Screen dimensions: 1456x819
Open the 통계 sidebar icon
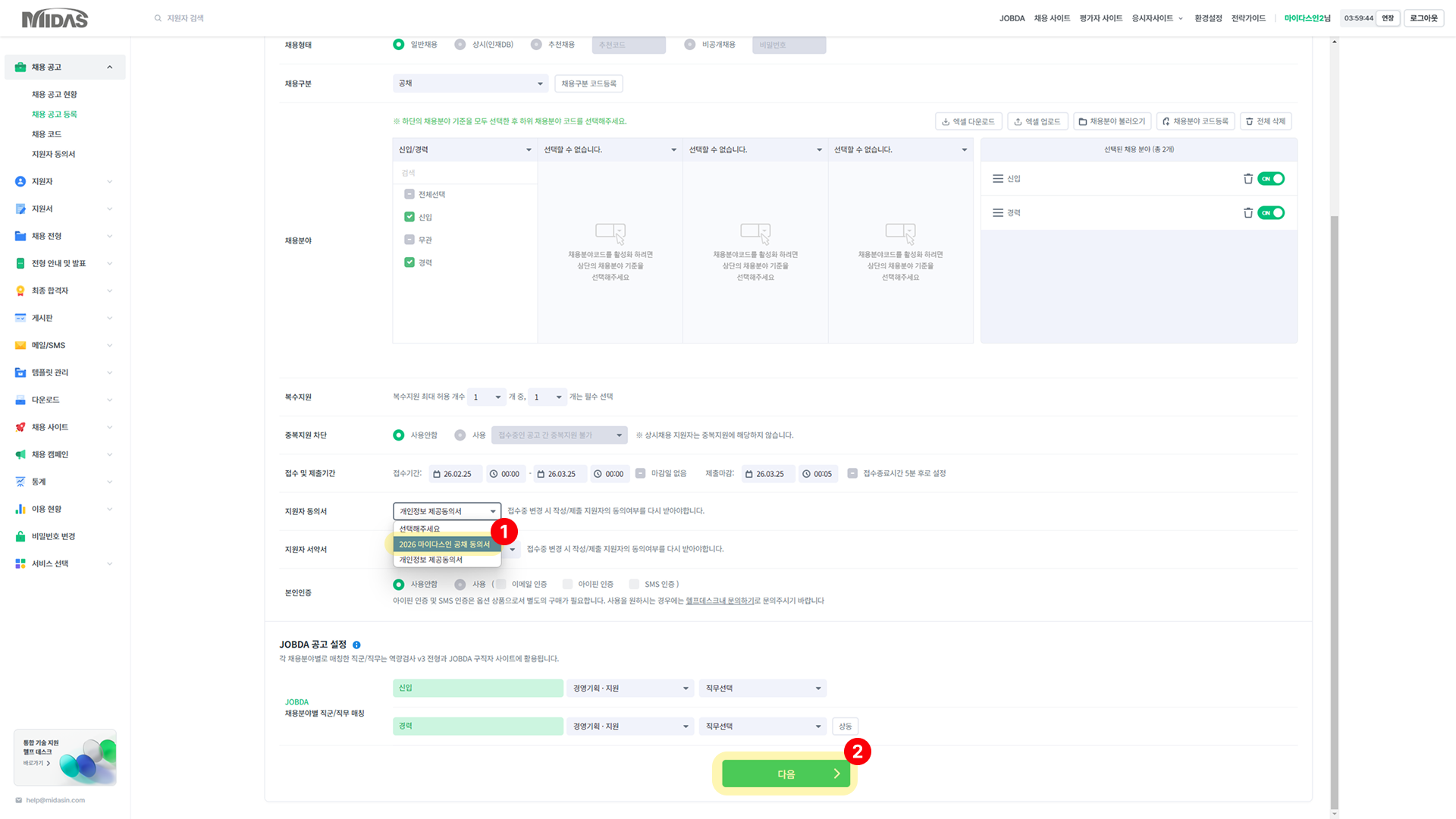[20, 482]
